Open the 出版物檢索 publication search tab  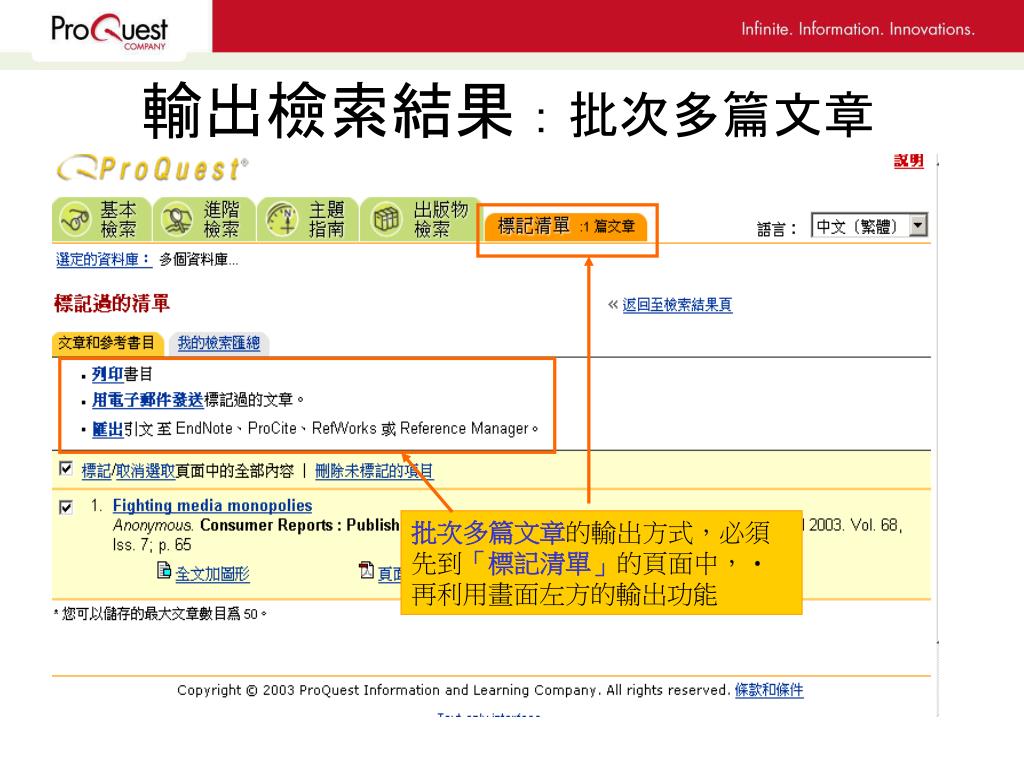[420, 219]
